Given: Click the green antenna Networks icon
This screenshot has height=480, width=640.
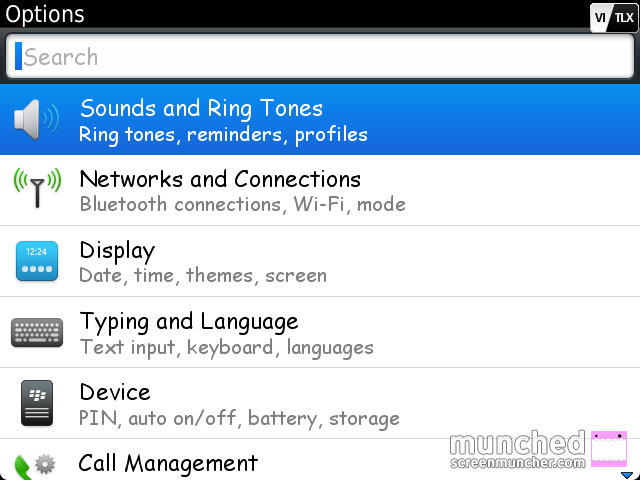Looking at the screenshot, I should tap(37, 188).
